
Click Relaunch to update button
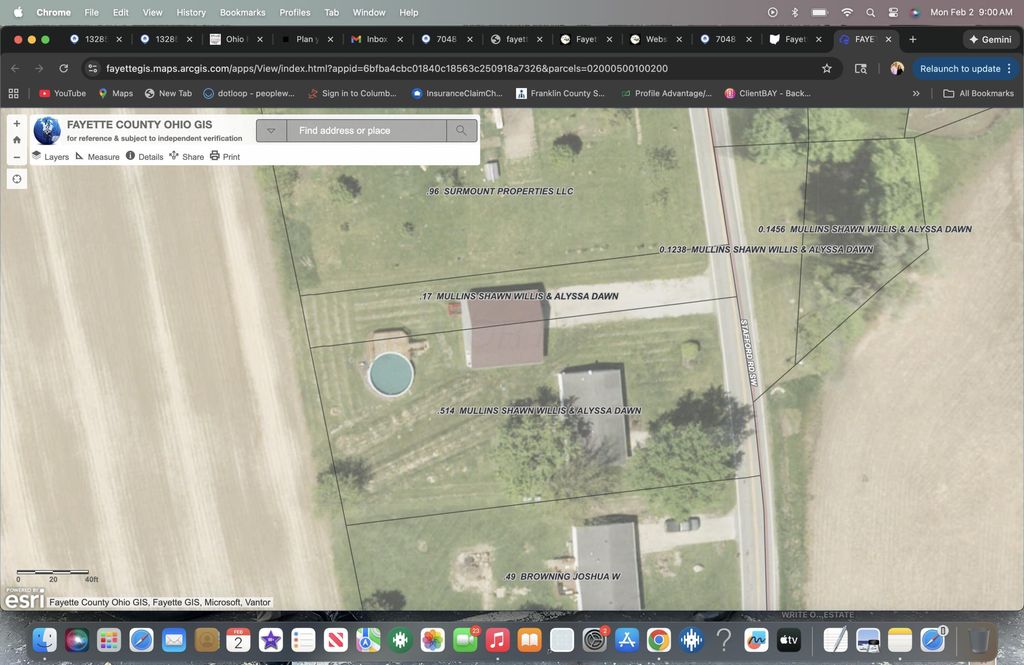[x=959, y=68]
